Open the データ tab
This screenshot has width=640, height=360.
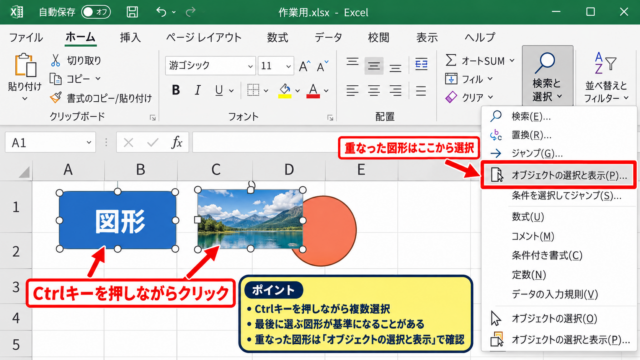click(x=328, y=38)
